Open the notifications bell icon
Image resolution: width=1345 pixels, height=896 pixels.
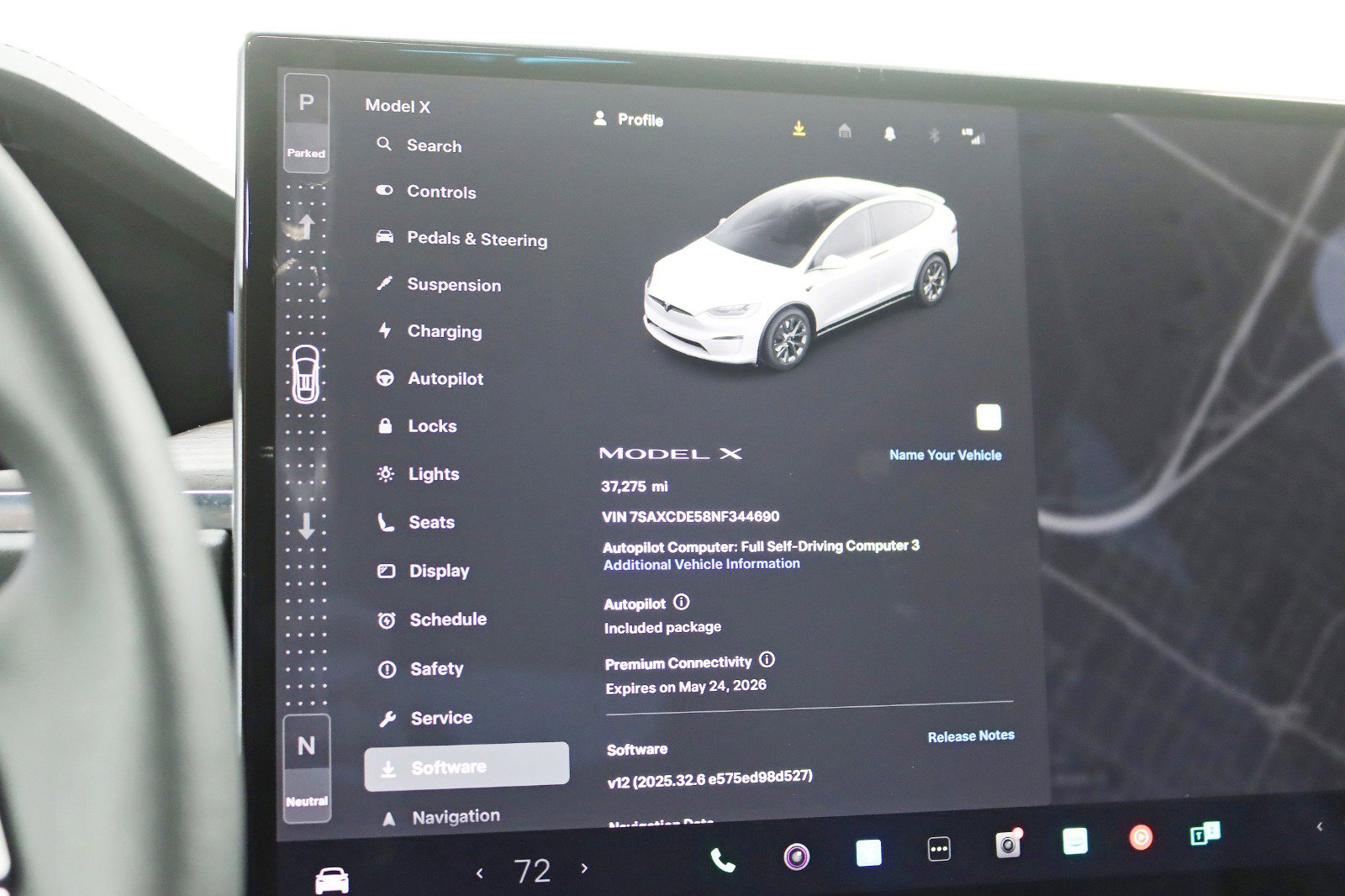889,134
